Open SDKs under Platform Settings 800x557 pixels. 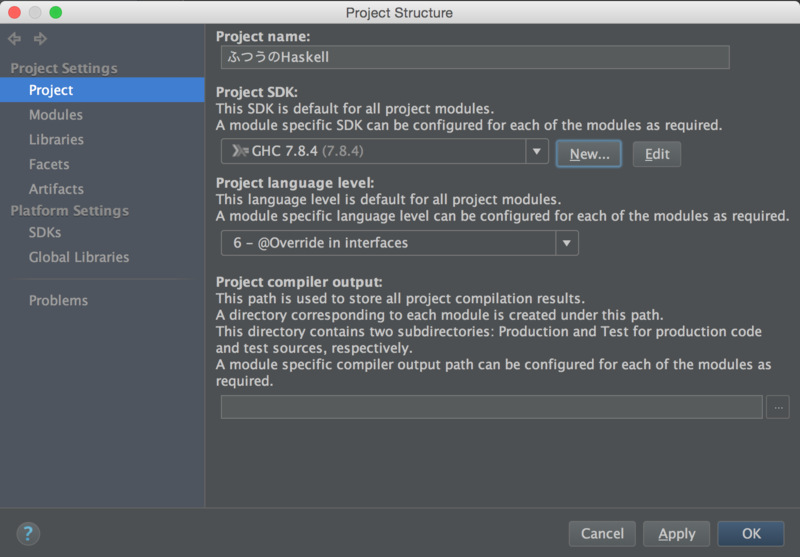coord(45,233)
